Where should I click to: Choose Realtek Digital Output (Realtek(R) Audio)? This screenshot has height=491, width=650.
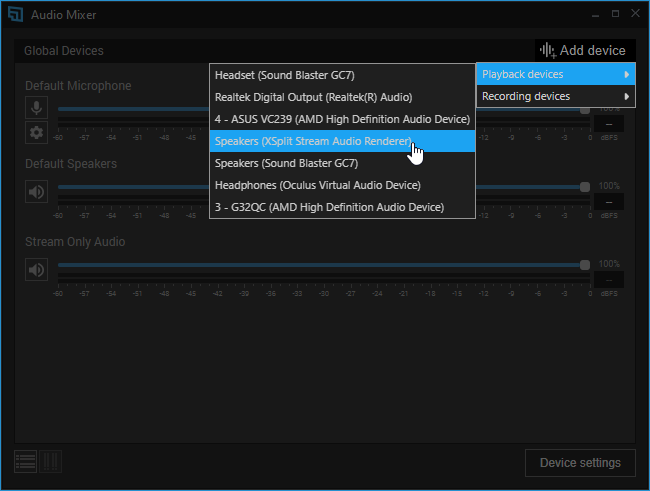tap(342, 97)
